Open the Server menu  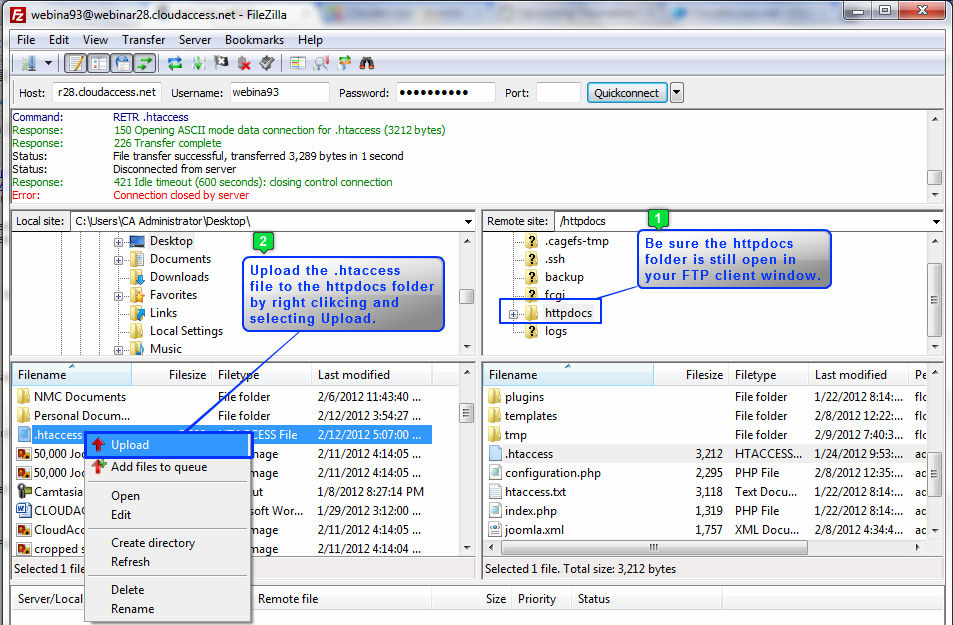click(x=194, y=40)
